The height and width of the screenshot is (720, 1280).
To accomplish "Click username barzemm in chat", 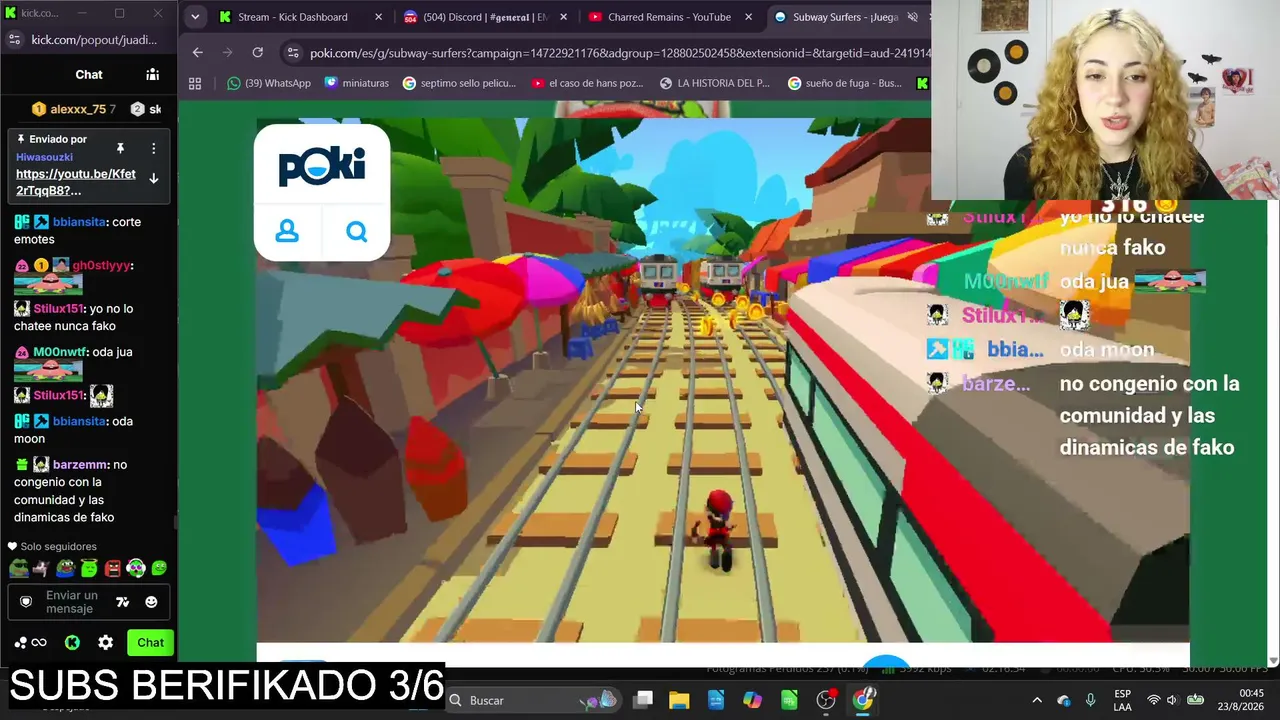I will [80, 464].
